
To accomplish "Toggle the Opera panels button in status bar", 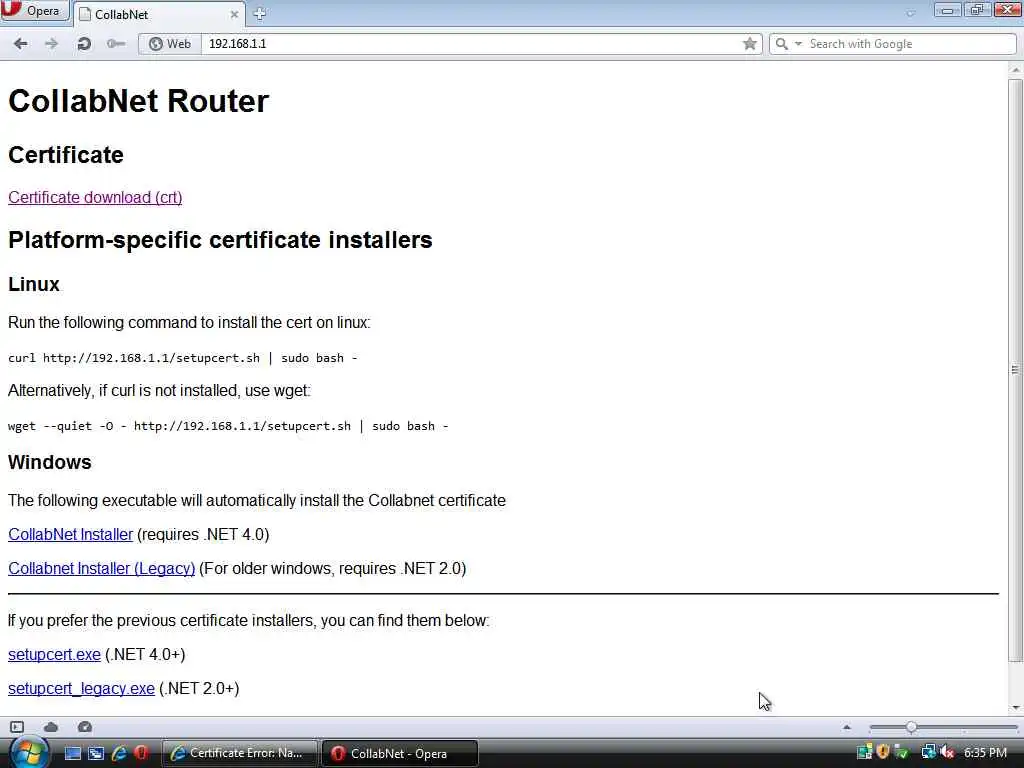I will click(x=17, y=727).
